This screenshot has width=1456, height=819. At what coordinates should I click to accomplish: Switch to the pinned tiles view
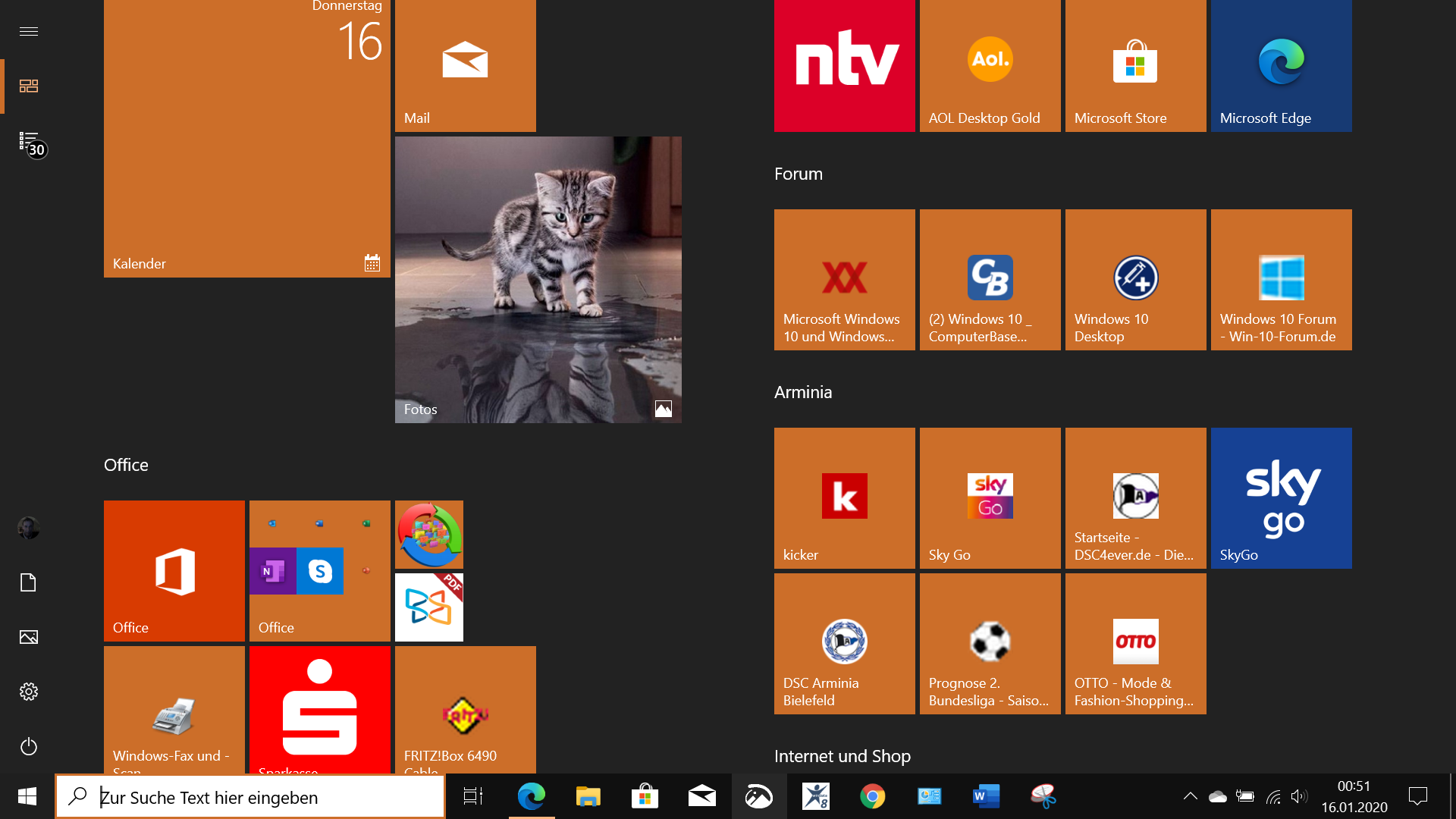(29, 86)
